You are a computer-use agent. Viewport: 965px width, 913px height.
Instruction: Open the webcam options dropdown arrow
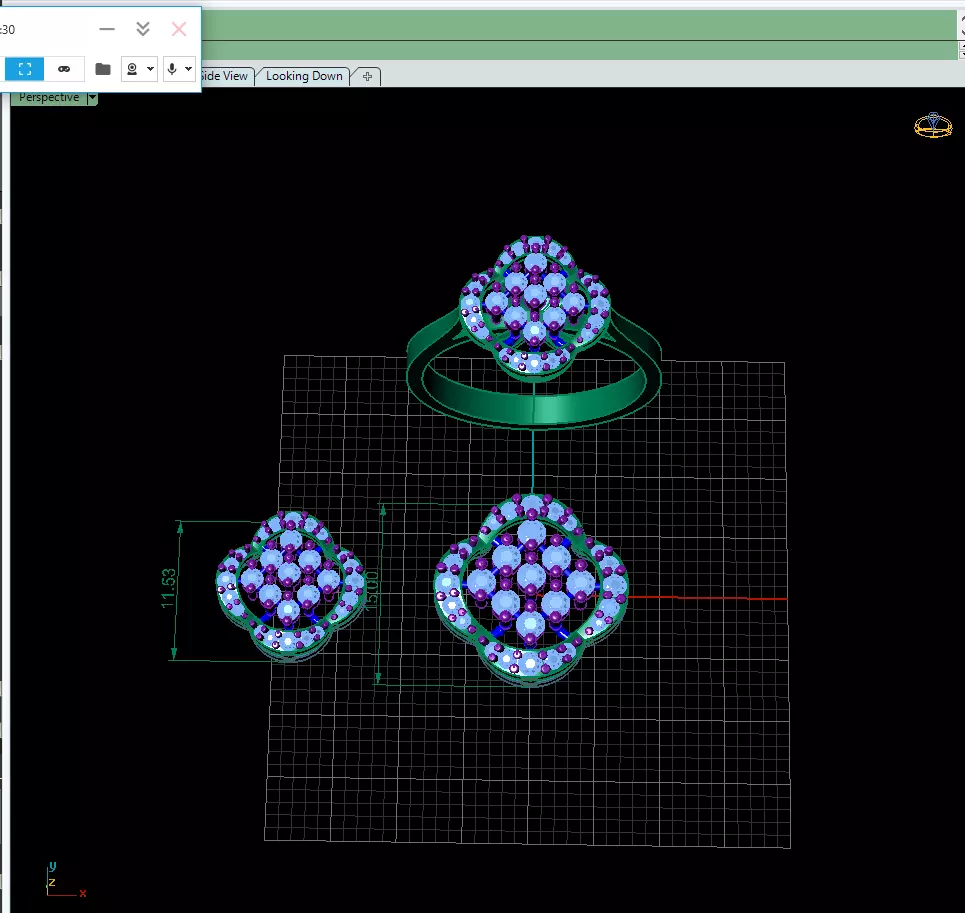click(150, 69)
